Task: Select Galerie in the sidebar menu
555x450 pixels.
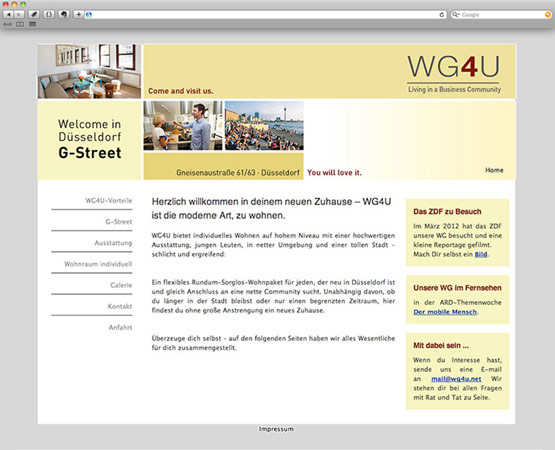Action: pyautogui.click(x=121, y=285)
